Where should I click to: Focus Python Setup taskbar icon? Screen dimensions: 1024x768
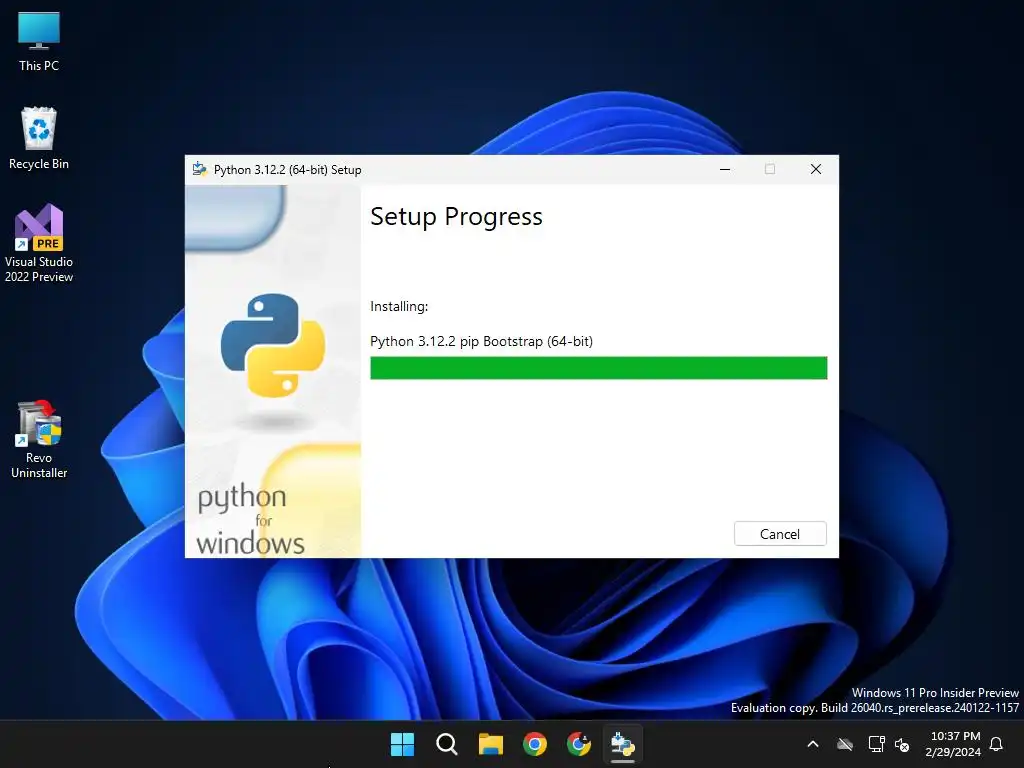coord(622,744)
